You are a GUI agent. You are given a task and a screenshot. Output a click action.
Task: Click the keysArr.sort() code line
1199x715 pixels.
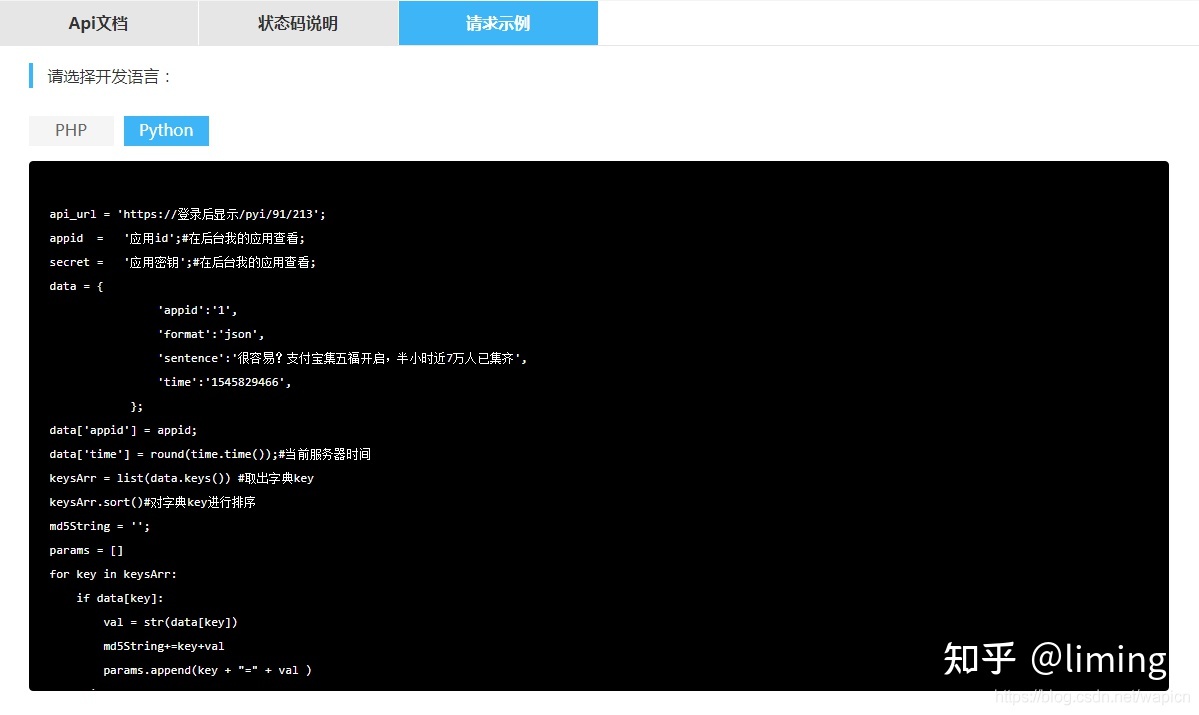(153, 502)
